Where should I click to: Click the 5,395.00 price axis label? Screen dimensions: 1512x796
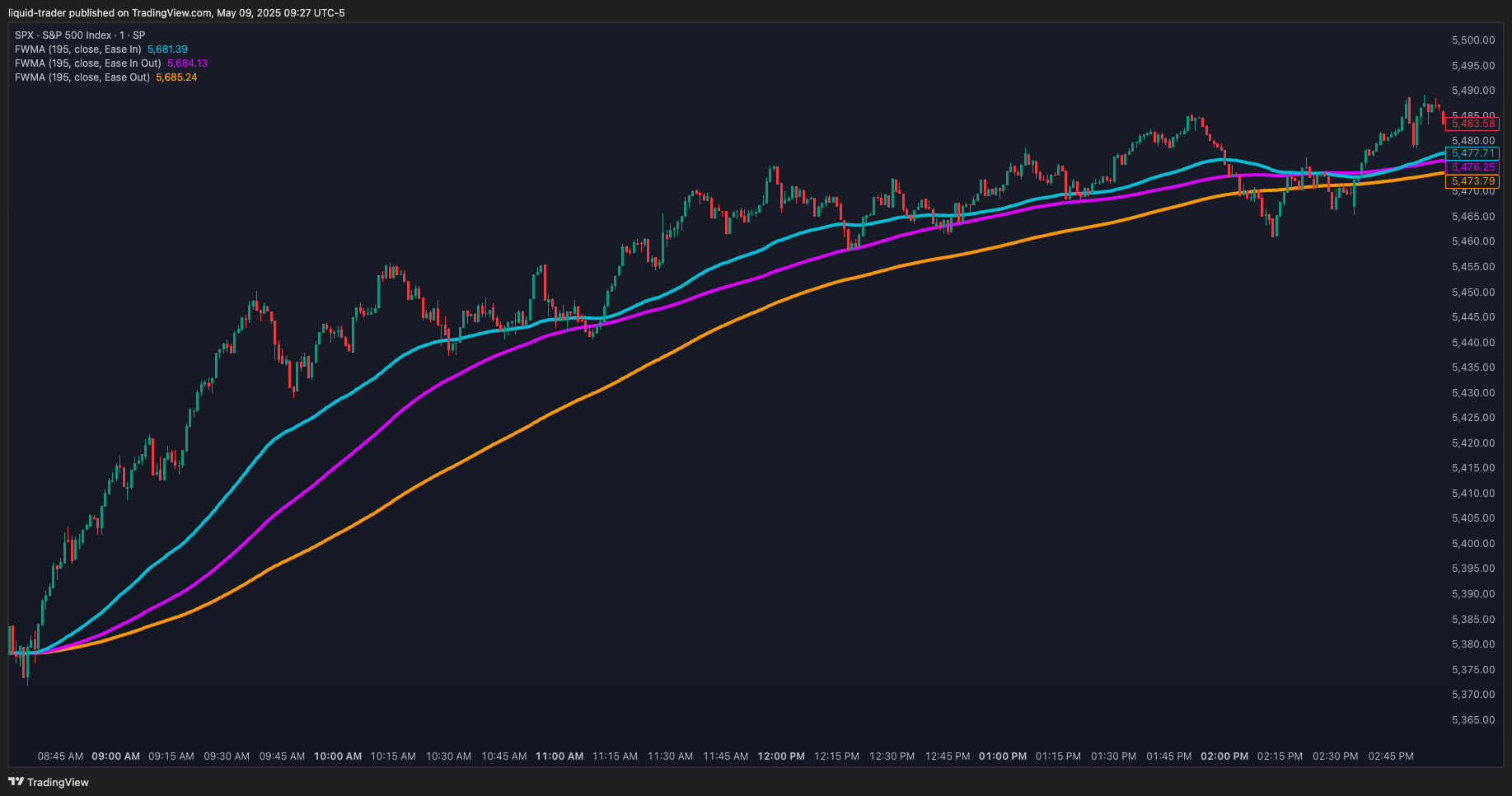pos(1473,569)
